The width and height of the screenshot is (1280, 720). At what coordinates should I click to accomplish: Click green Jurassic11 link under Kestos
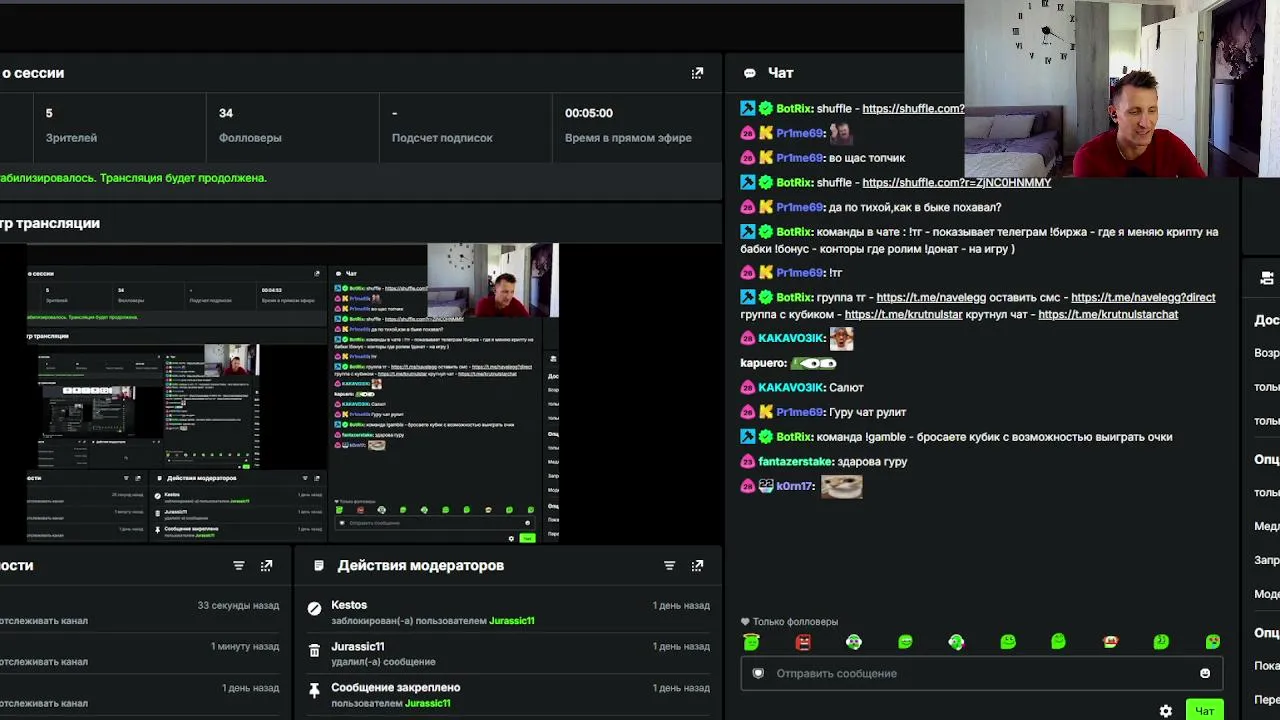tap(511, 621)
